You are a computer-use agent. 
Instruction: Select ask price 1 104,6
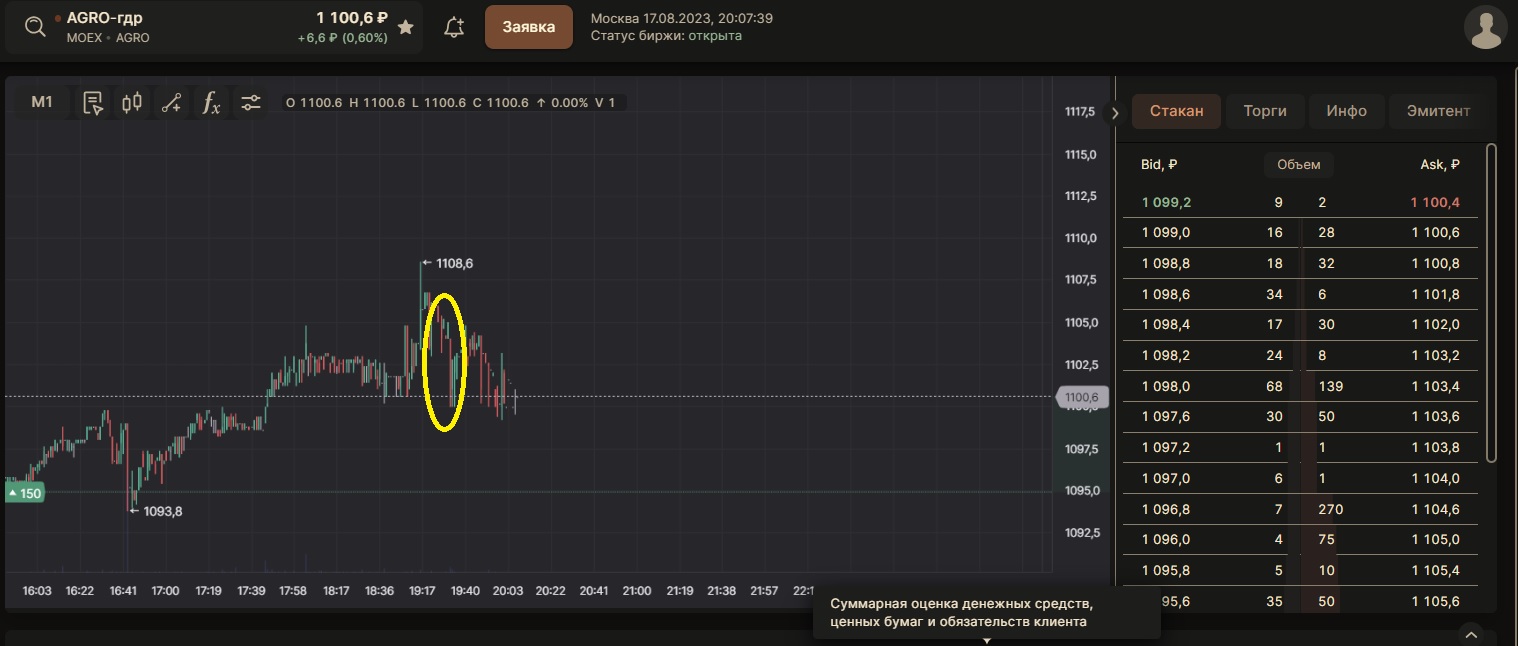[x=1435, y=510]
